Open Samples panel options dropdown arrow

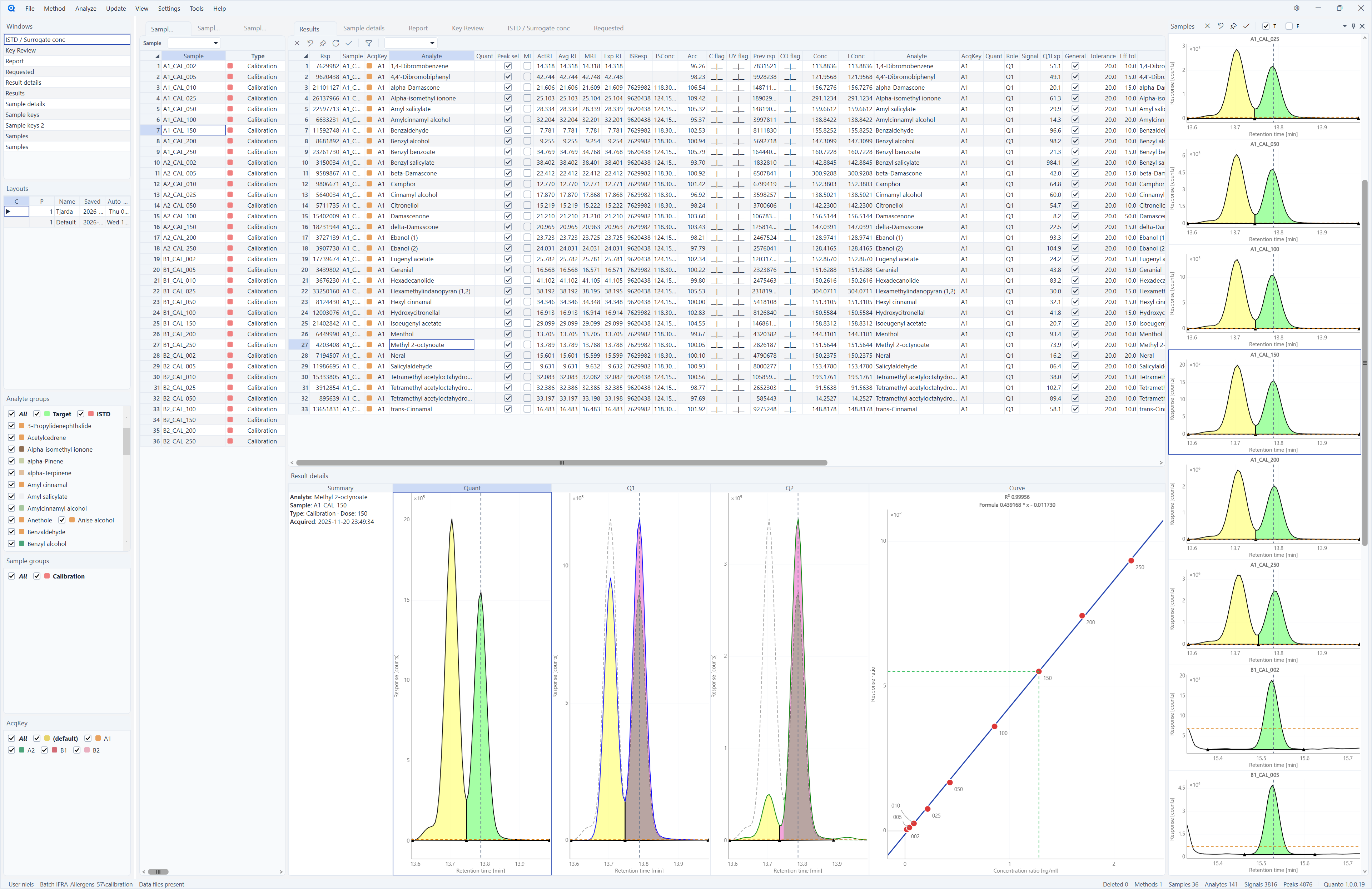click(x=1344, y=26)
